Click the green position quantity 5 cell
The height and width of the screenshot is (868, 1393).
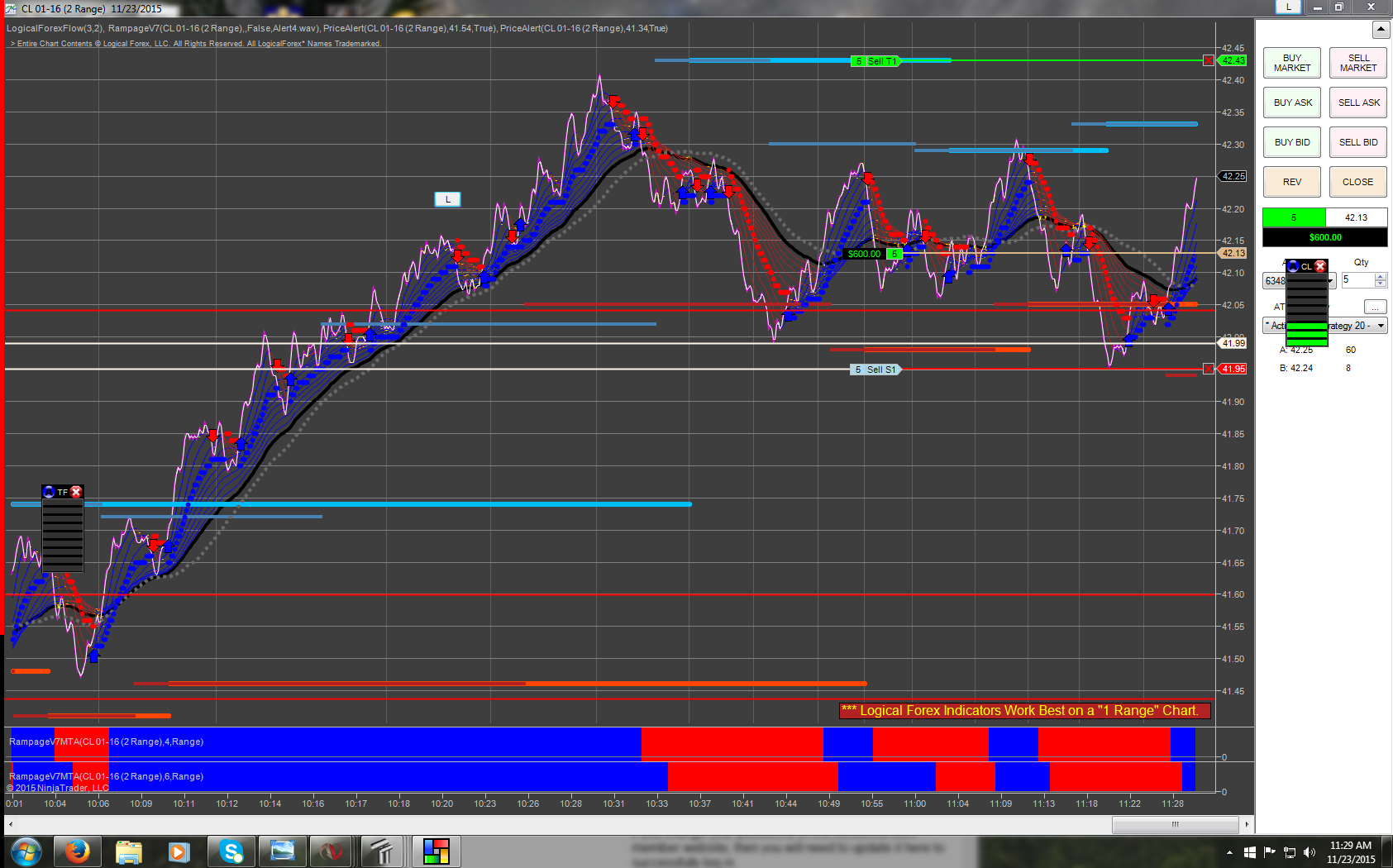coord(1294,217)
